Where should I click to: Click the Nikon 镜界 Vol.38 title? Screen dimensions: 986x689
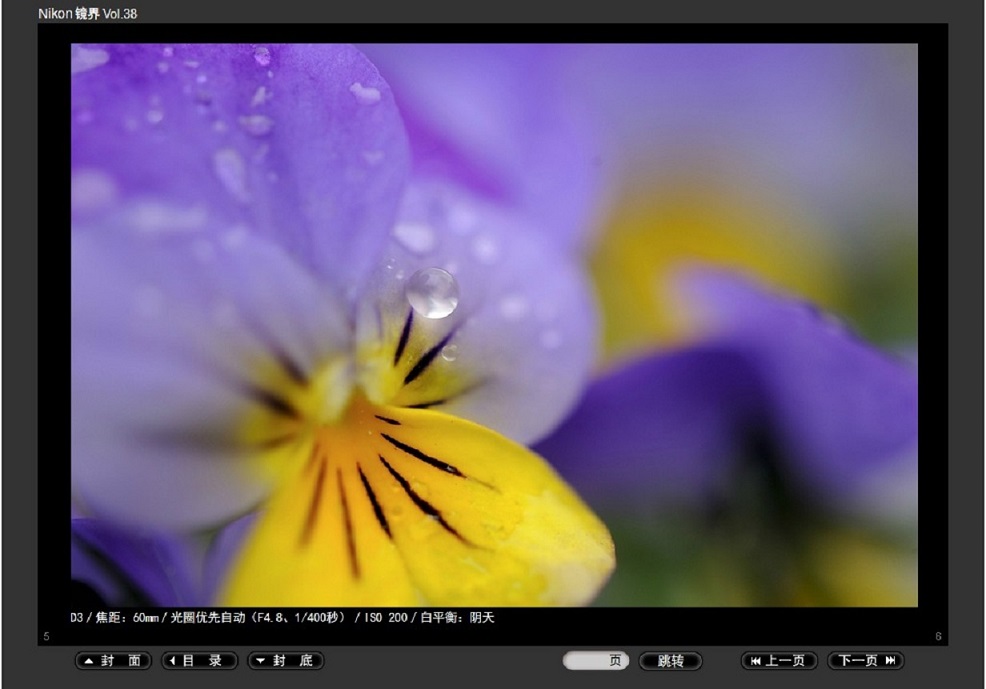[88, 14]
